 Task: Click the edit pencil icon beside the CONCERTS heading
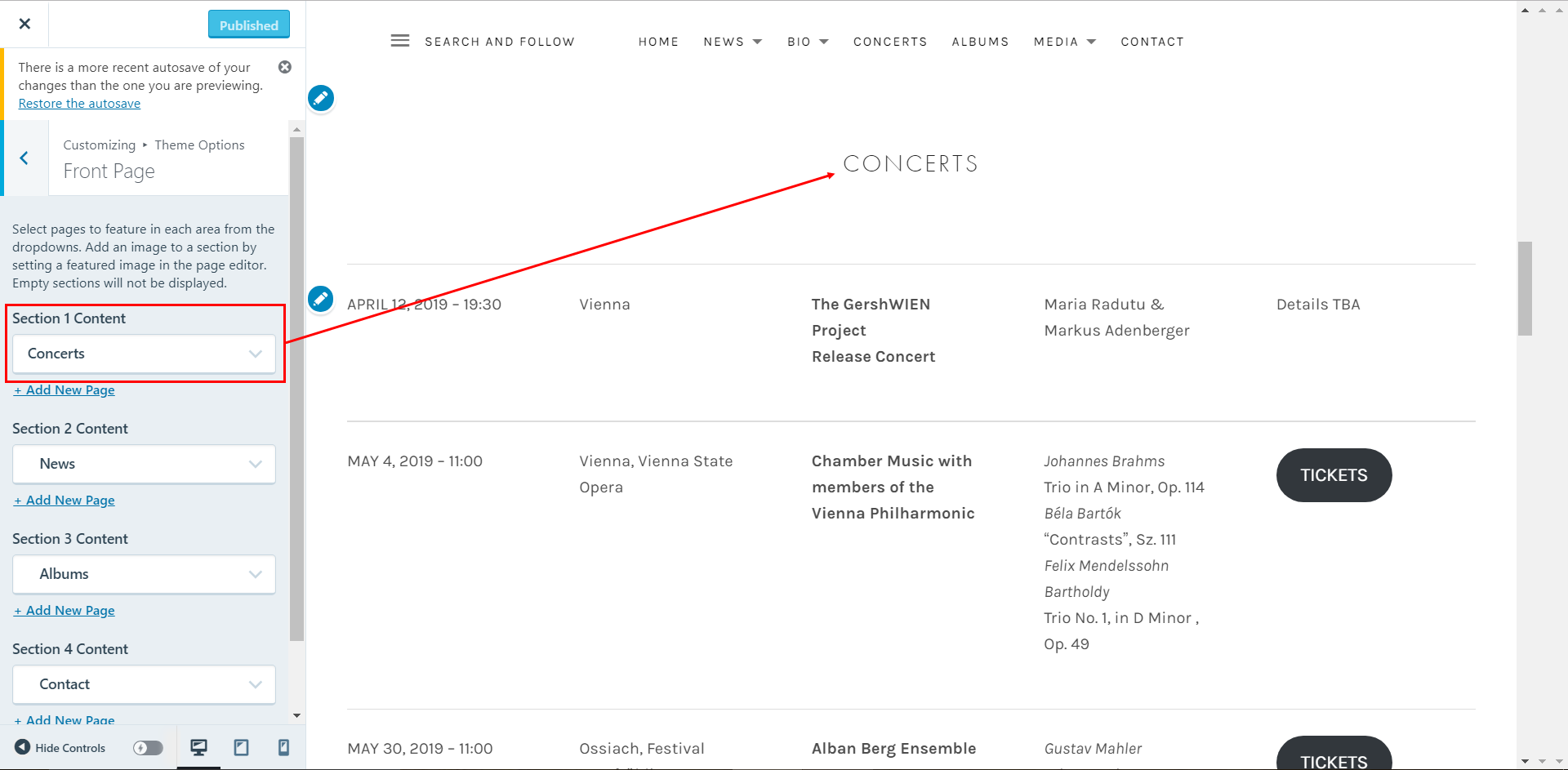(320, 98)
